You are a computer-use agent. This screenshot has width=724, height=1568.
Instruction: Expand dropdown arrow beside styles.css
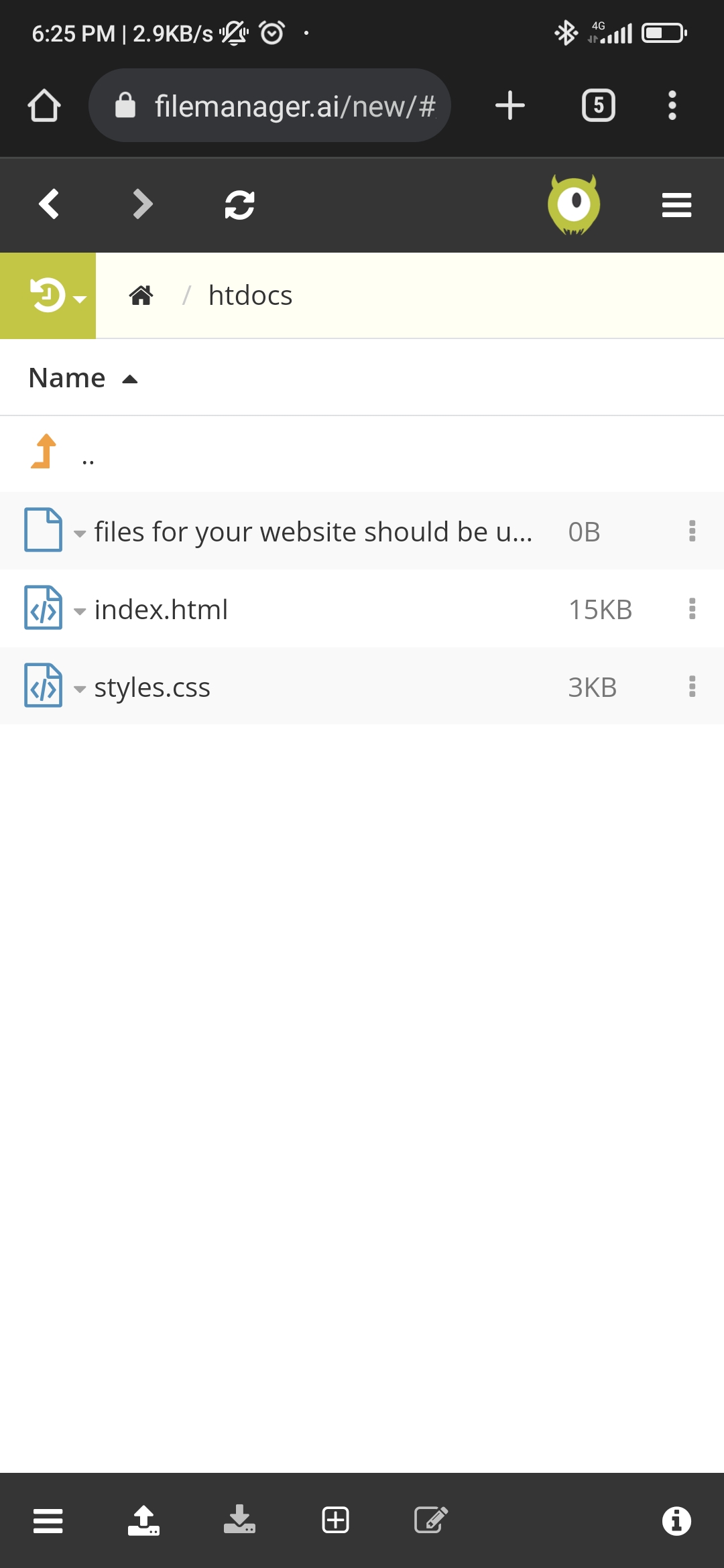[80, 689]
